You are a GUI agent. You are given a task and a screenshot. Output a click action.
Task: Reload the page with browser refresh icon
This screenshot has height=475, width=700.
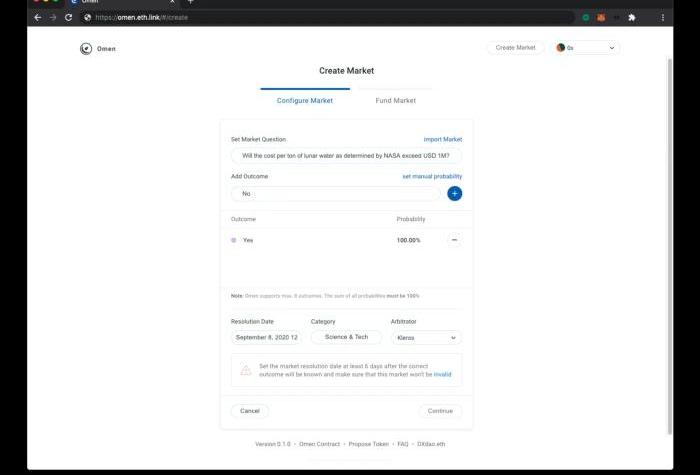68,17
